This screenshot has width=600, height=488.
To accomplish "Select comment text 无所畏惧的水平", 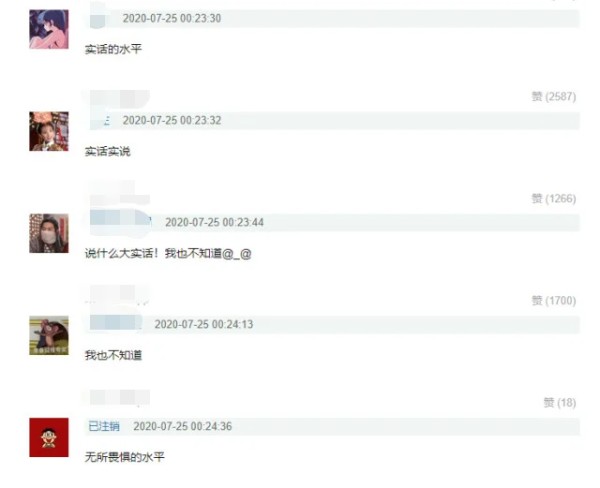I will point(125,457).
